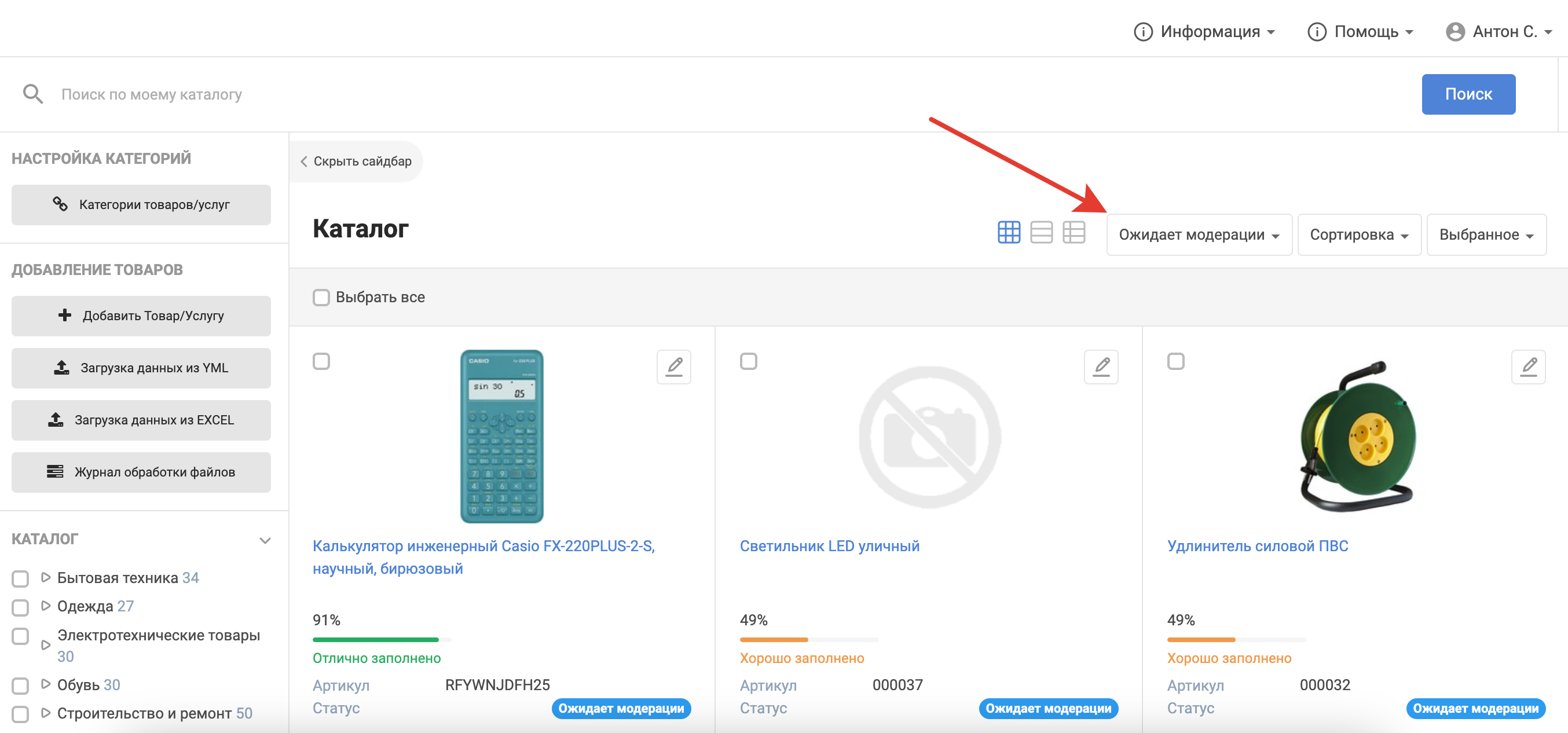The width and height of the screenshot is (1568, 733).
Task: Open the Светильник LED уличный product link
Action: (x=829, y=546)
